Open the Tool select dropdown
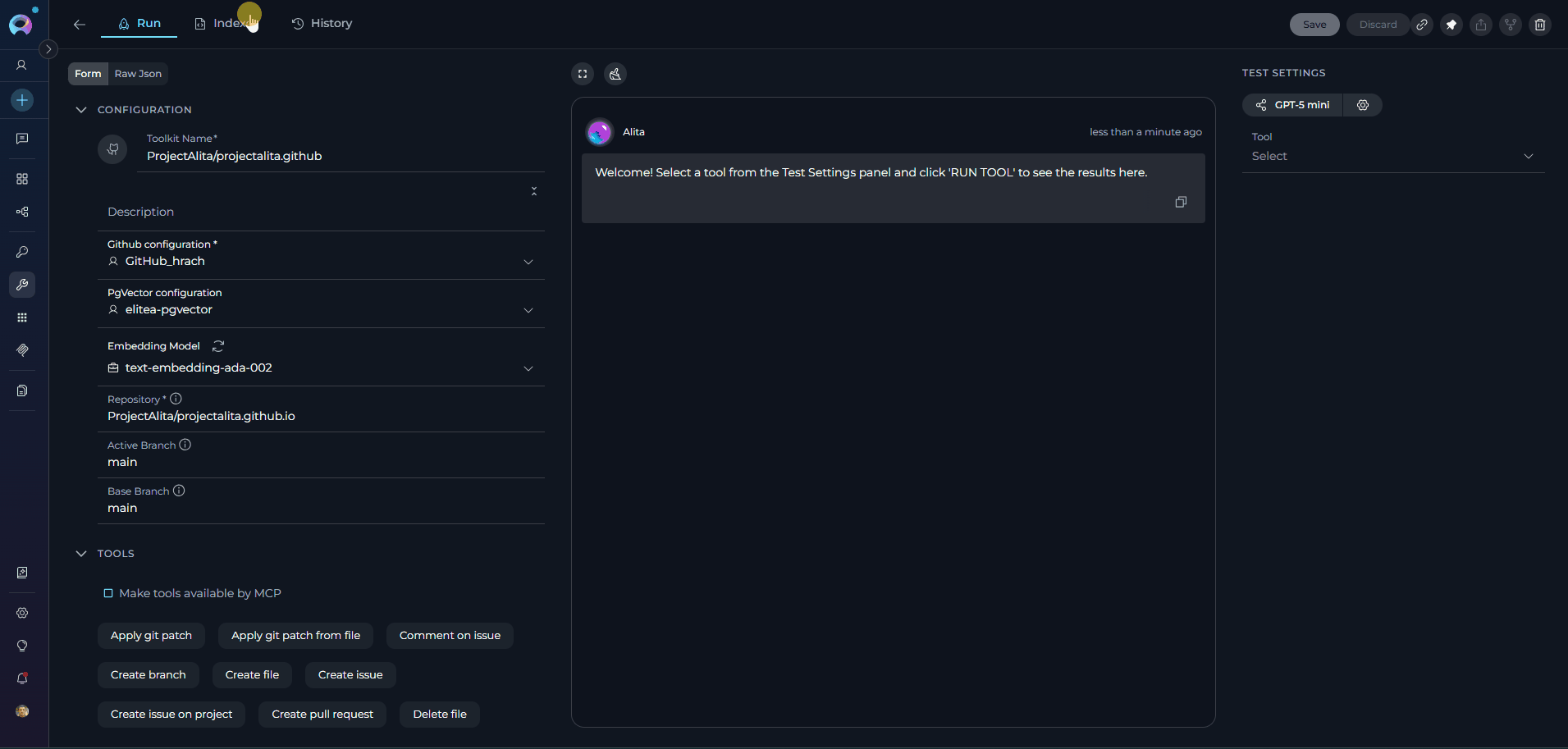 tap(1392, 156)
